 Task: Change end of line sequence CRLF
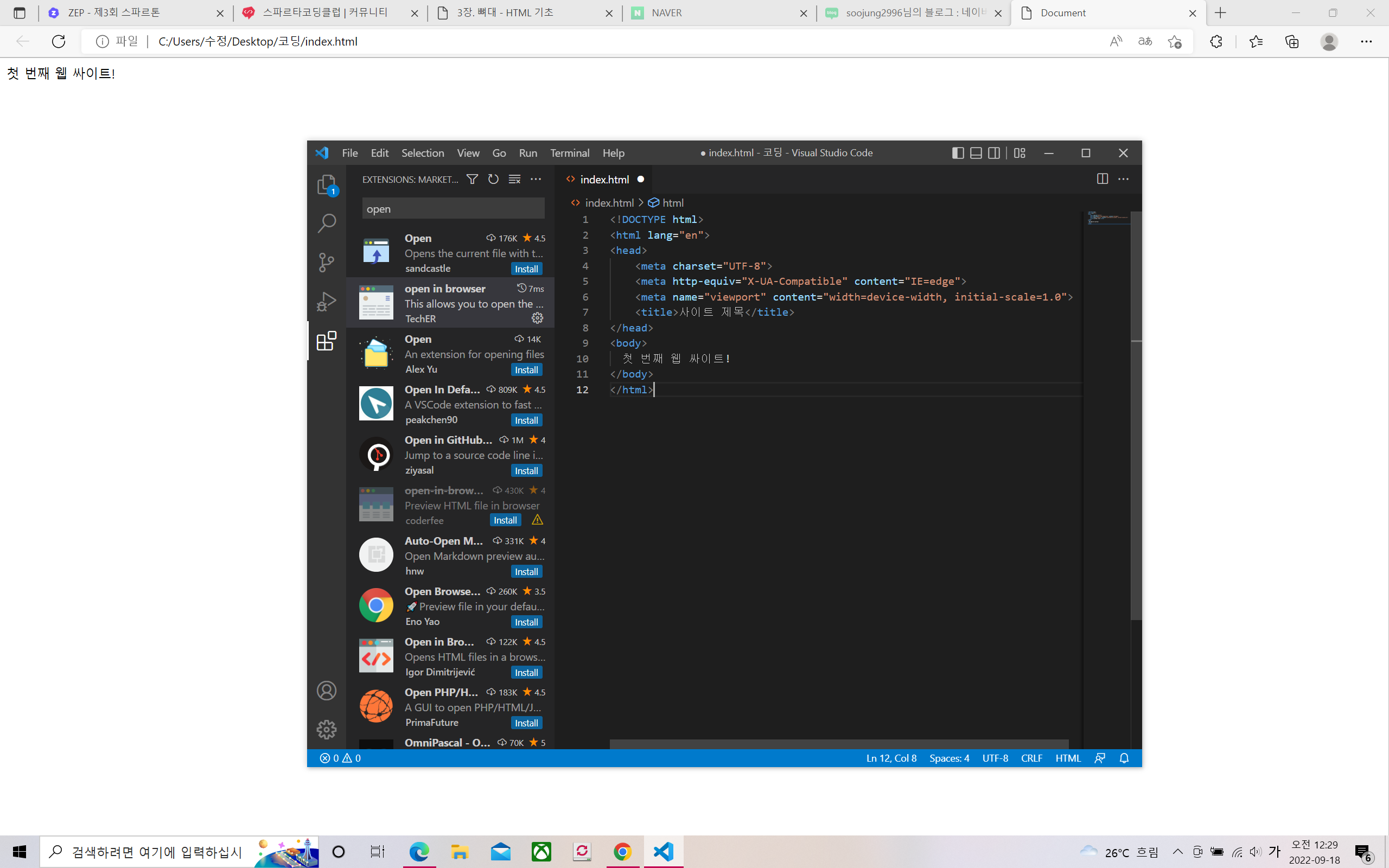point(1031,758)
